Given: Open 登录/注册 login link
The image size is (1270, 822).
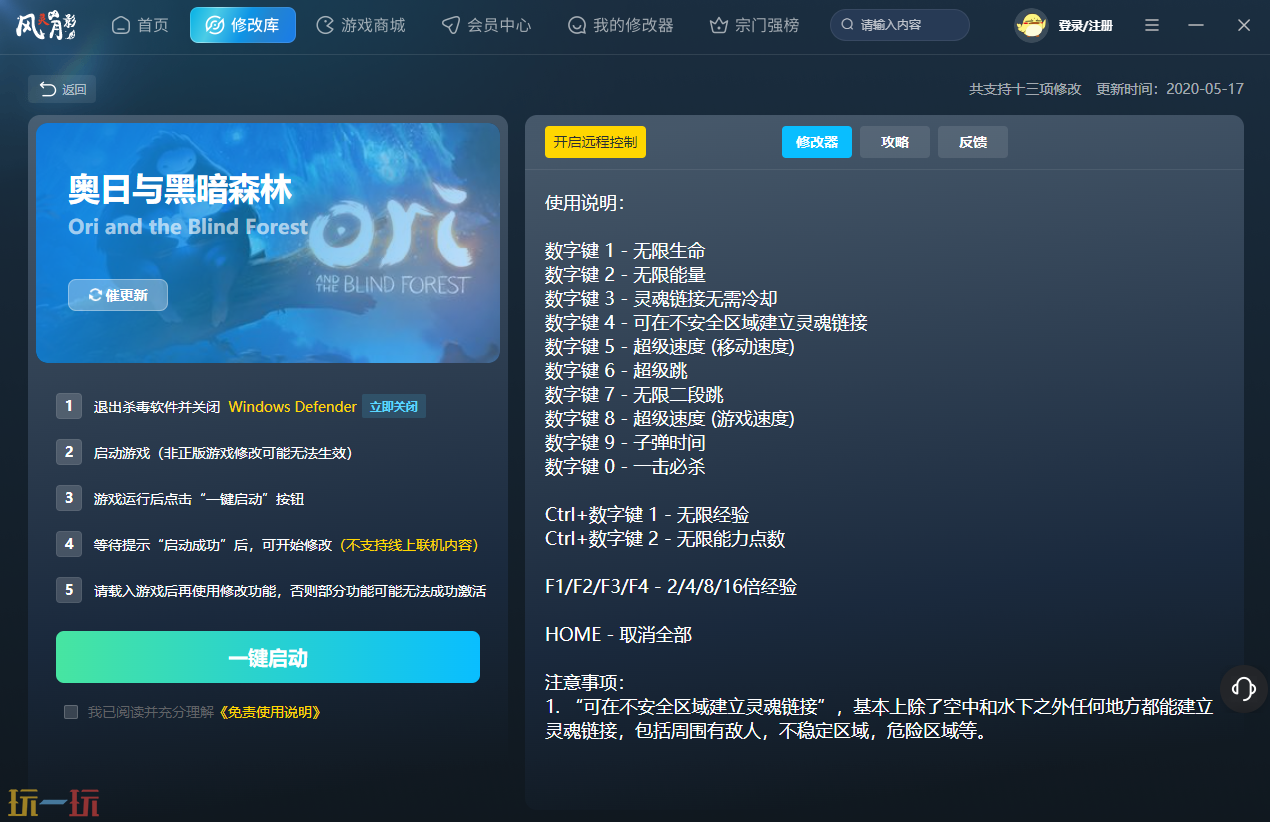Looking at the screenshot, I should tap(1086, 25).
